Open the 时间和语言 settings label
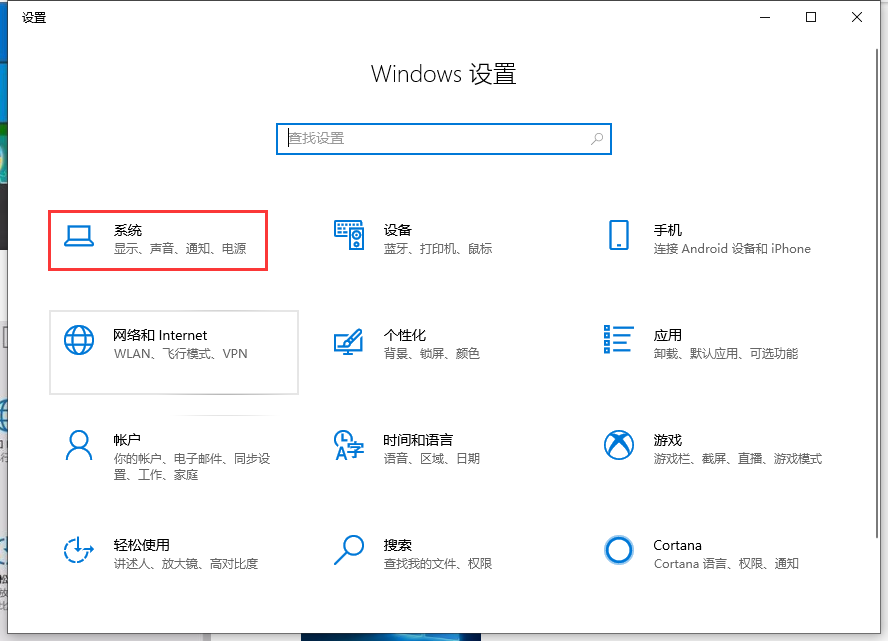888x641 pixels. (418, 440)
